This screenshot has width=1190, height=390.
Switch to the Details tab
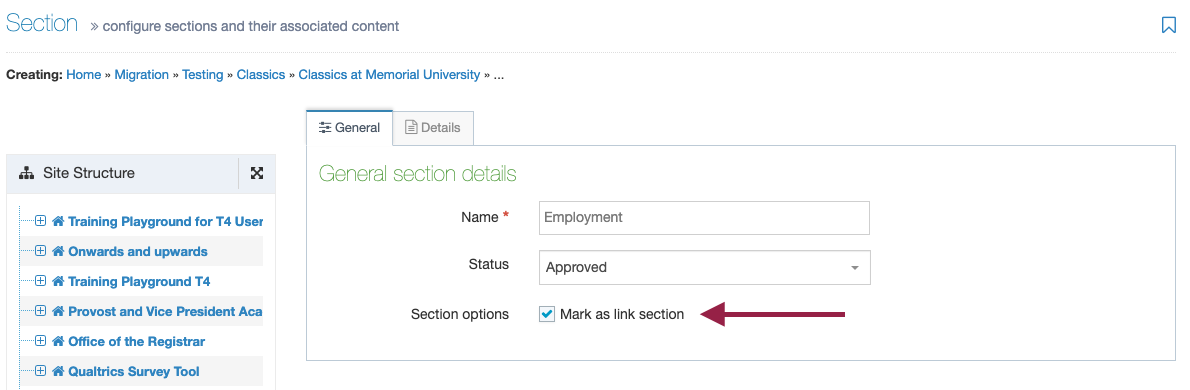tap(433, 127)
